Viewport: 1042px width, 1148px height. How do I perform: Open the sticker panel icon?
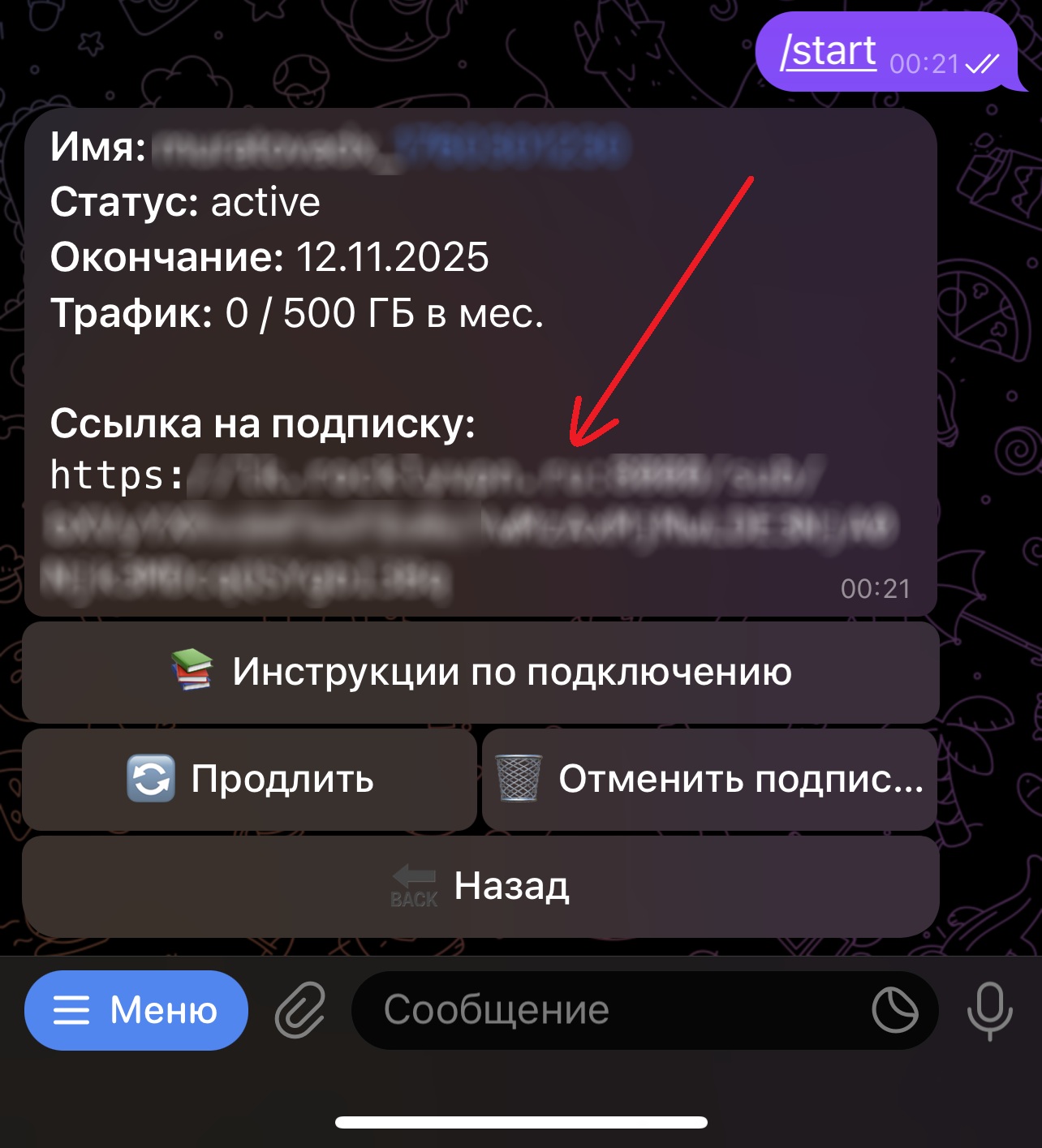(x=895, y=1010)
